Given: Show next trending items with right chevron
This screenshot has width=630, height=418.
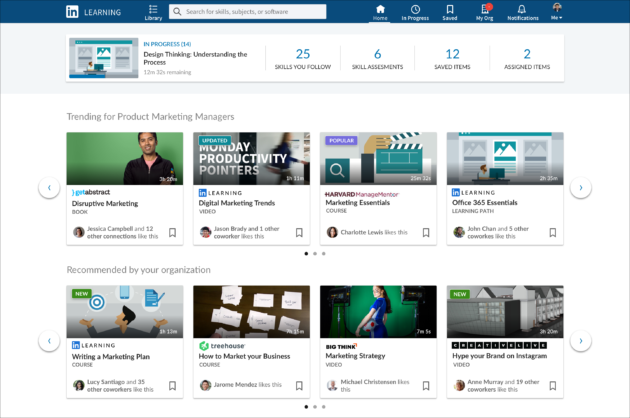Looking at the screenshot, I should [x=581, y=188].
